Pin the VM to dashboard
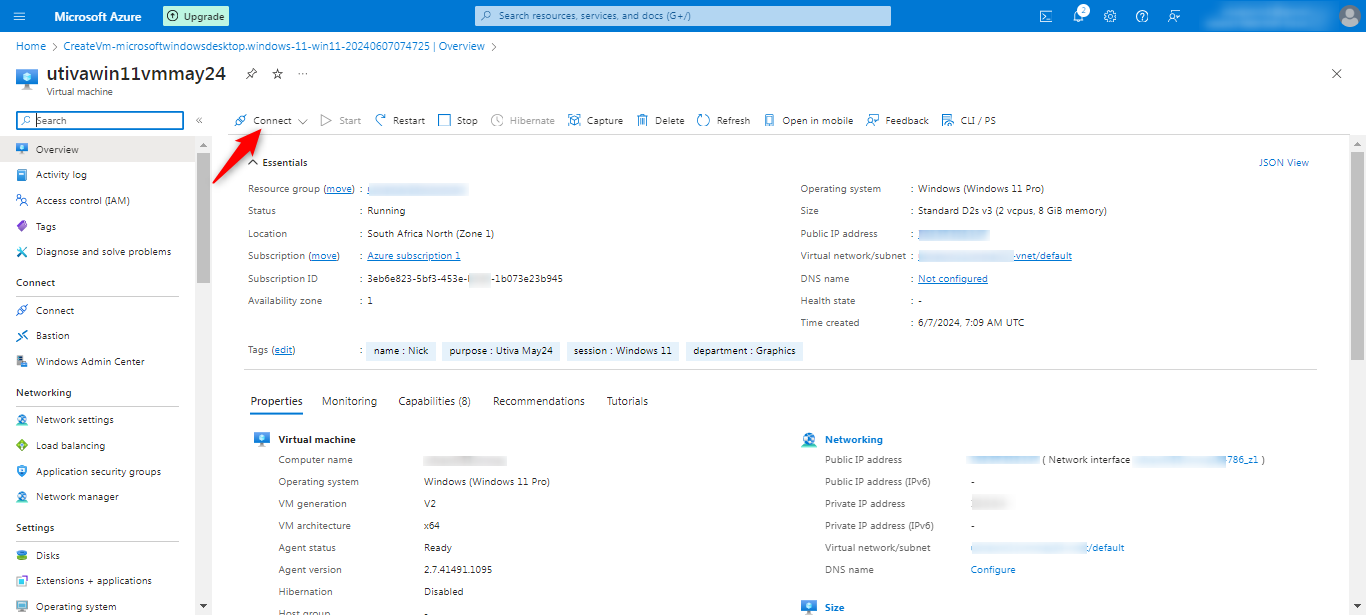This screenshot has width=1366, height=615. (251, 74)
